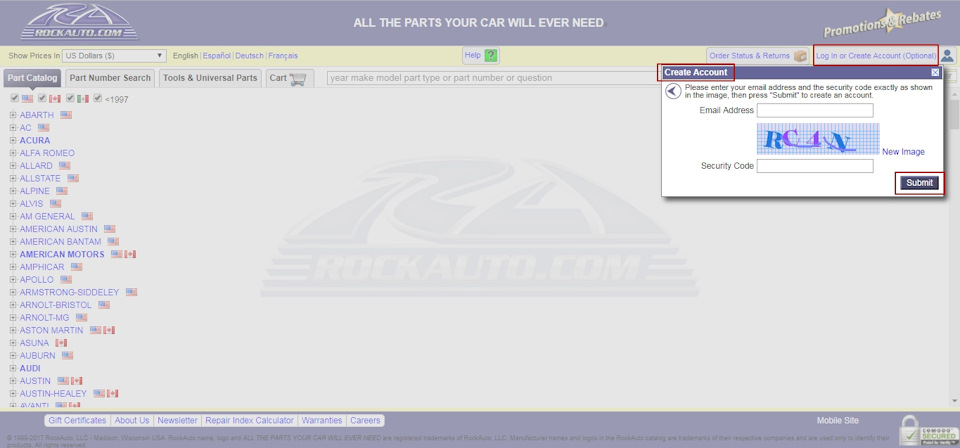The height and width of the screenshot is (448, 960).
Task: Switch language to Français
Action: (x=283, y=56)
